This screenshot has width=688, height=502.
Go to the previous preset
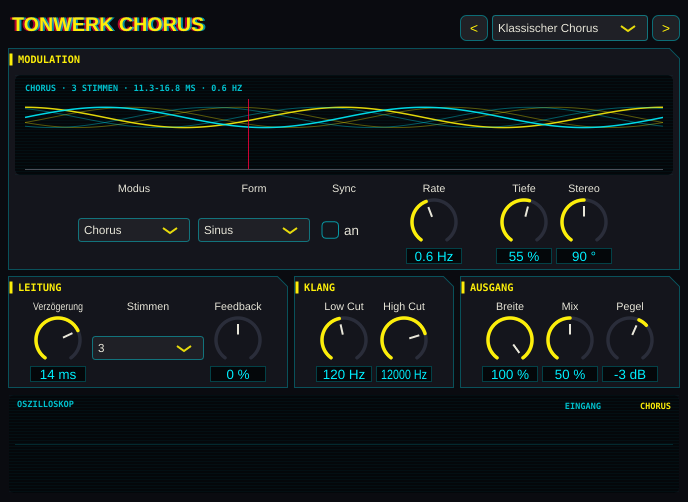[473, 28]
